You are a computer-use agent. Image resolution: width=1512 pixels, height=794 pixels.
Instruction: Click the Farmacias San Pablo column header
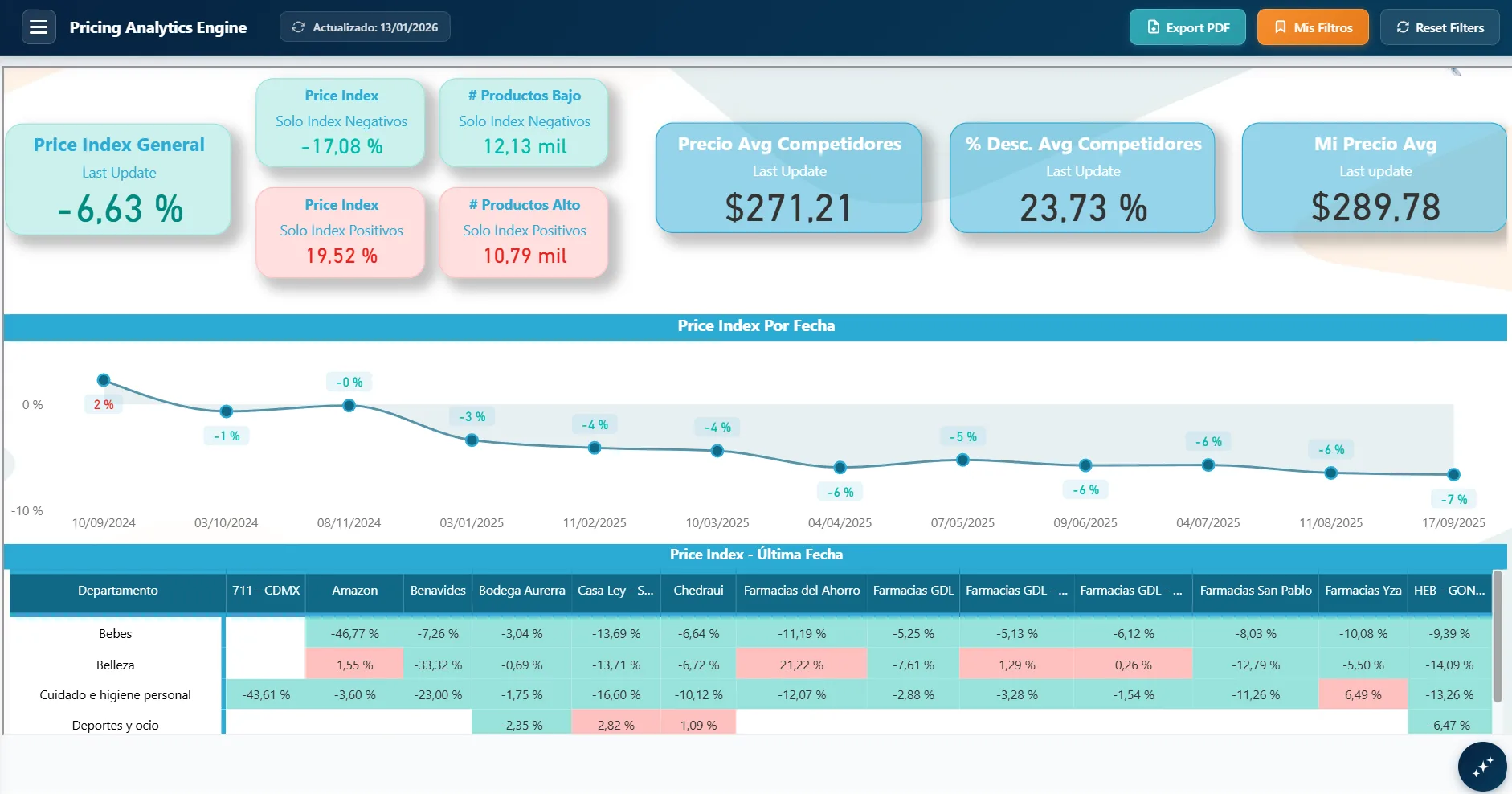(1256, 591)
